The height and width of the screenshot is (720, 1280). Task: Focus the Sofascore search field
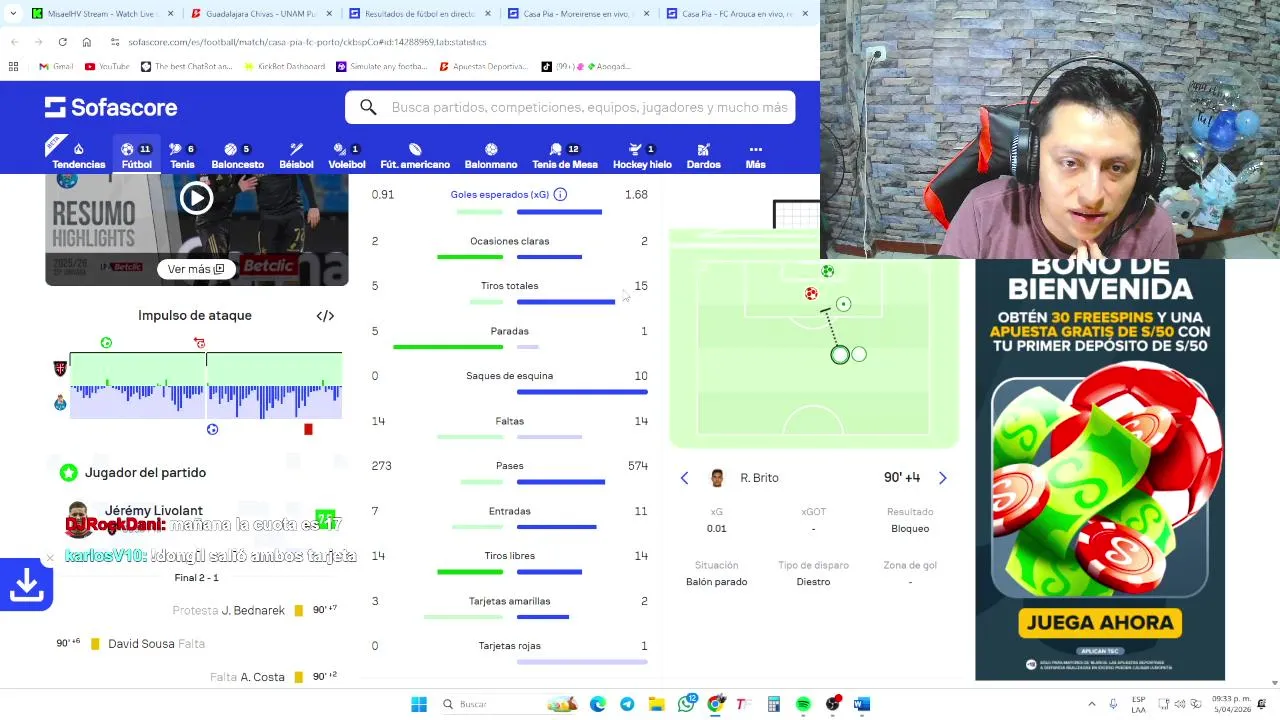pyautogui.click(x=570, y=107)
